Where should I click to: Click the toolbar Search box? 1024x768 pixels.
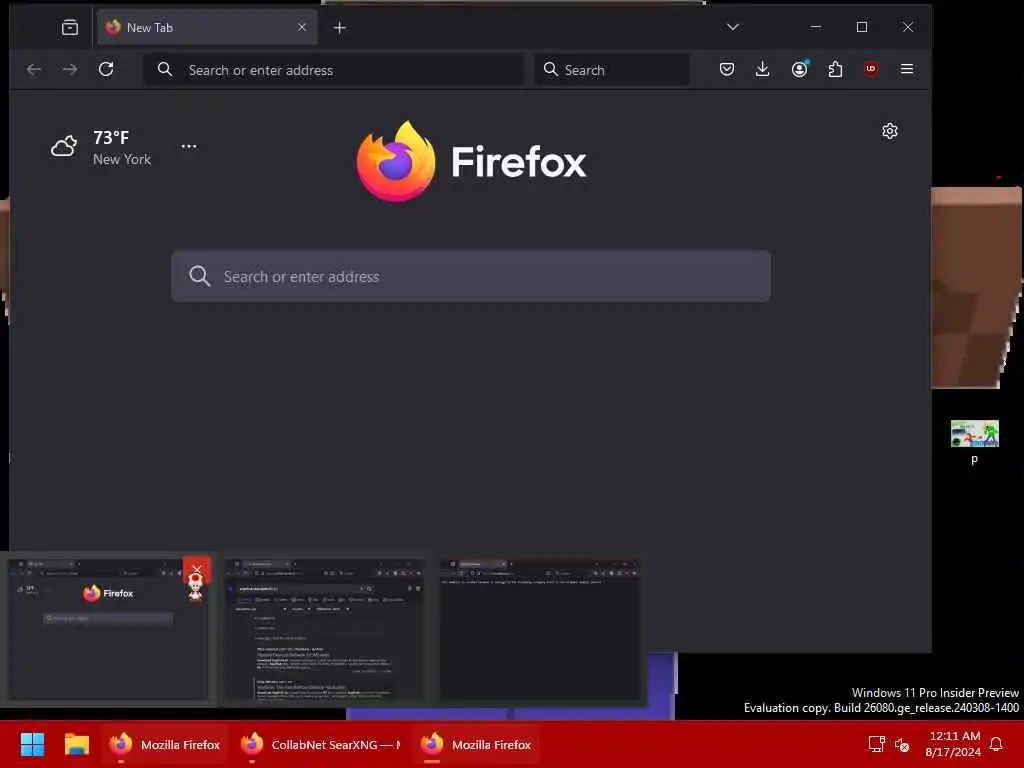pyautogui.click(x=612, y=70)
